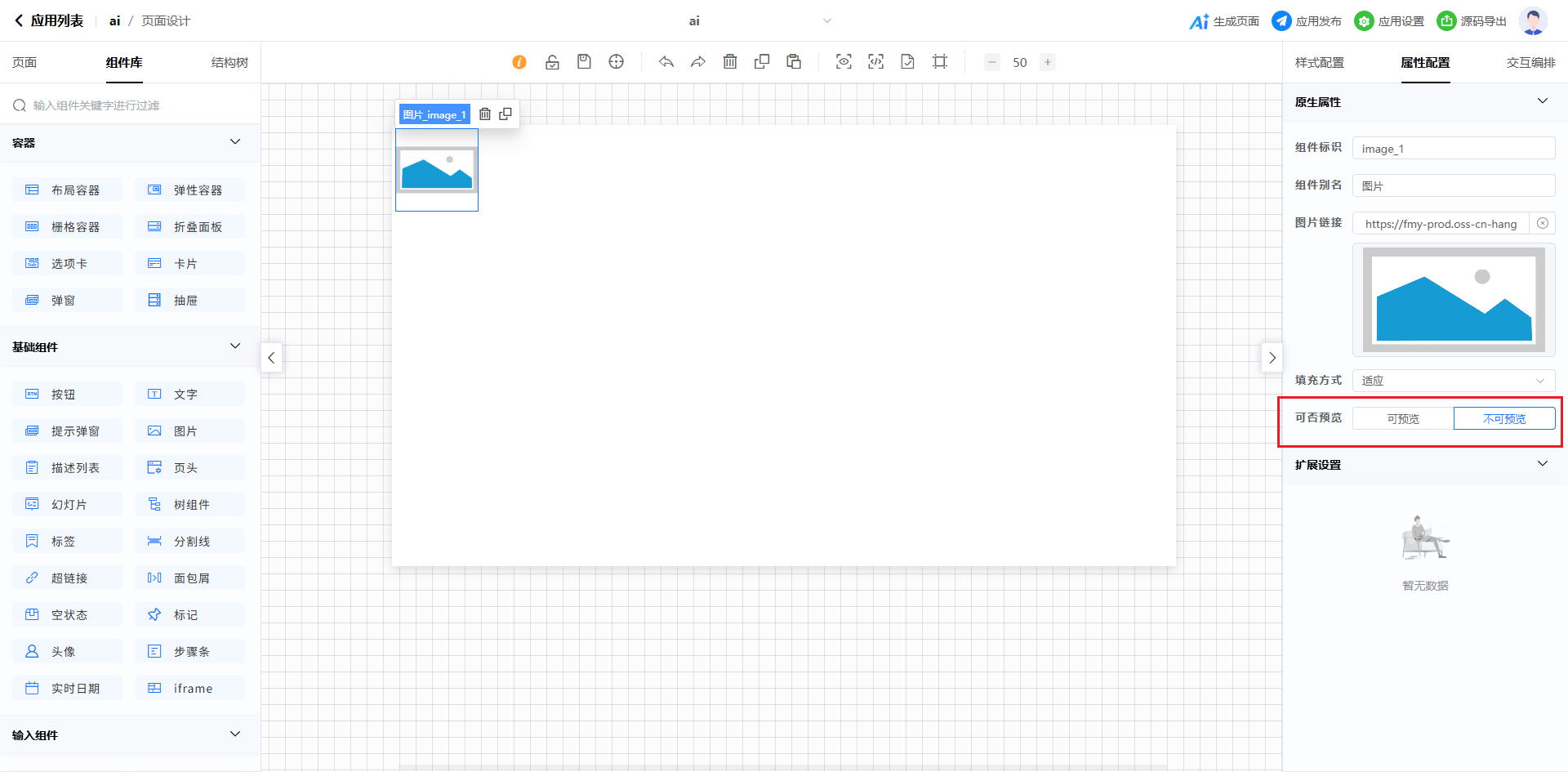Go back to 应用列表

pyautogui.click(x=49, y=21)
